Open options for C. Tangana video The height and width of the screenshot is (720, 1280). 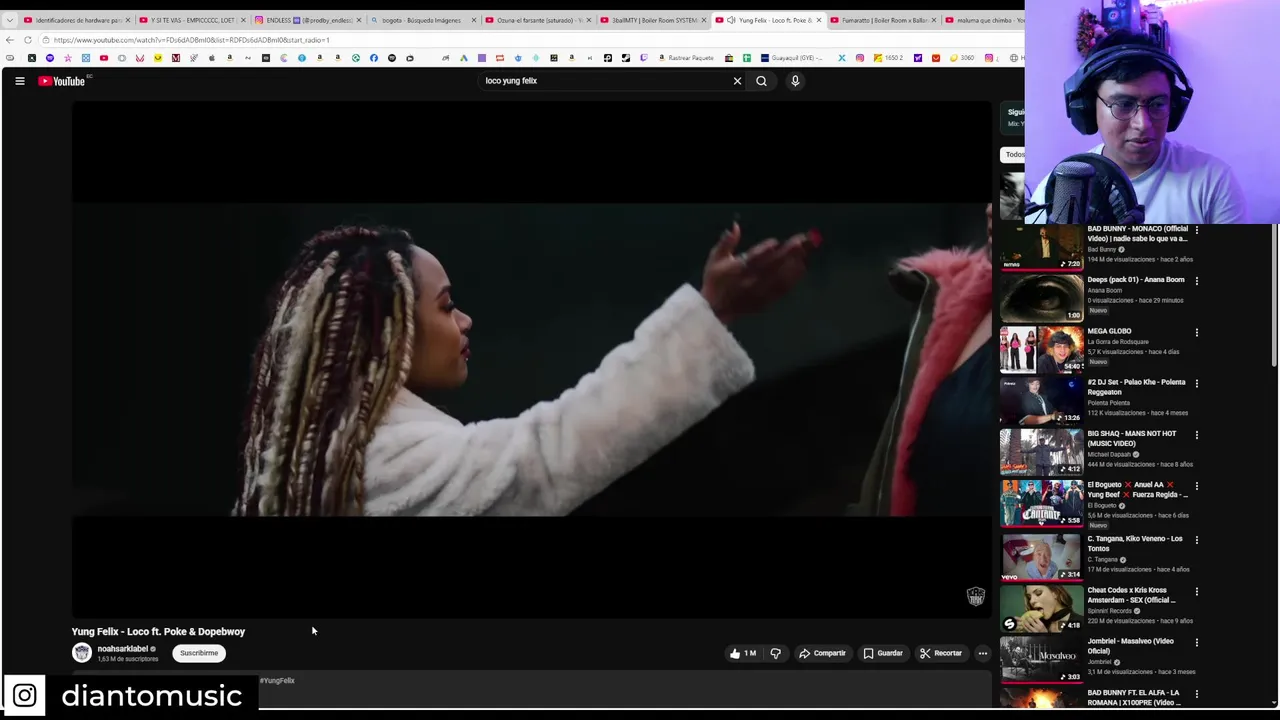coord(1196,540)
